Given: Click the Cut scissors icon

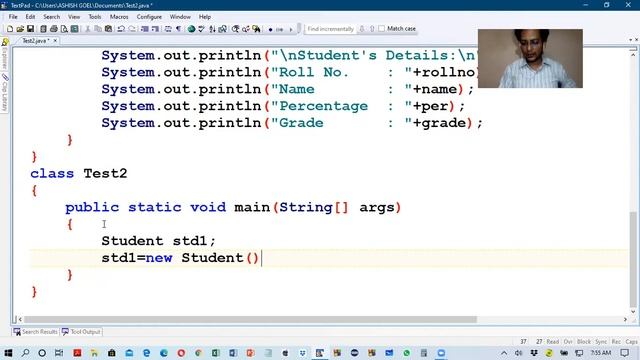Looking at the screenshot, I should tap(87, 29).
